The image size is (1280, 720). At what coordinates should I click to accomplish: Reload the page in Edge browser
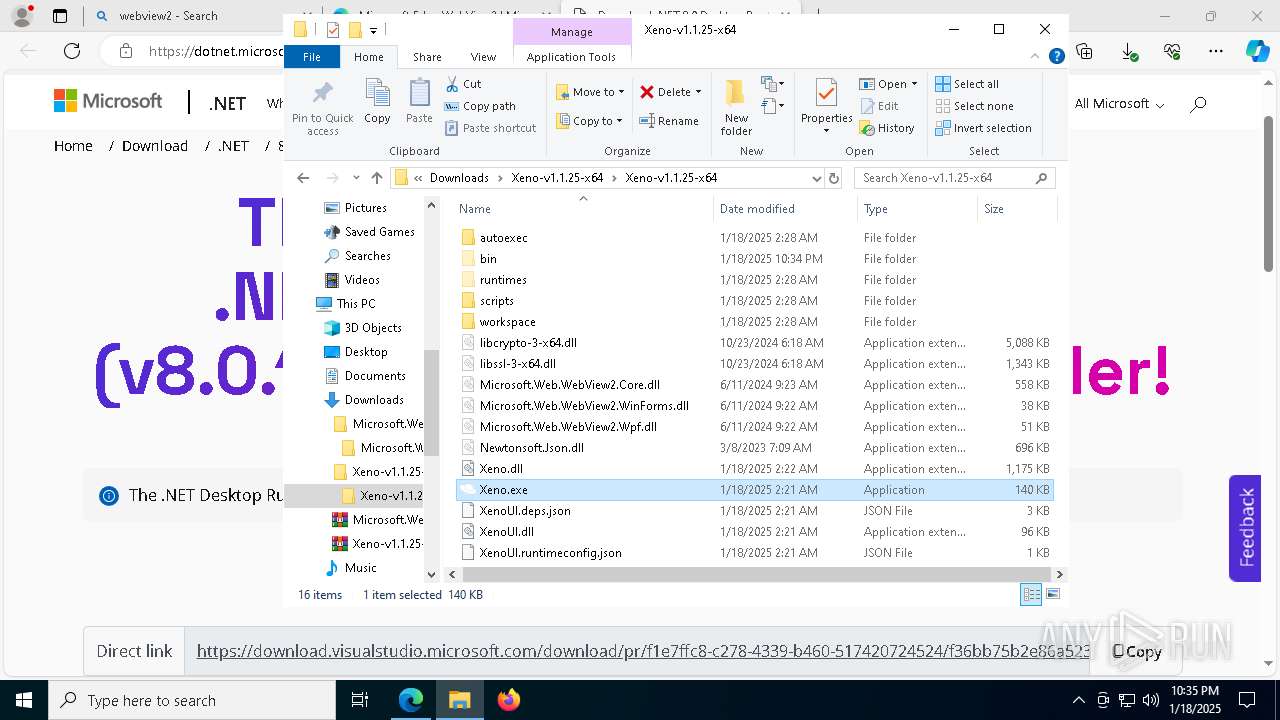point(72,51)
